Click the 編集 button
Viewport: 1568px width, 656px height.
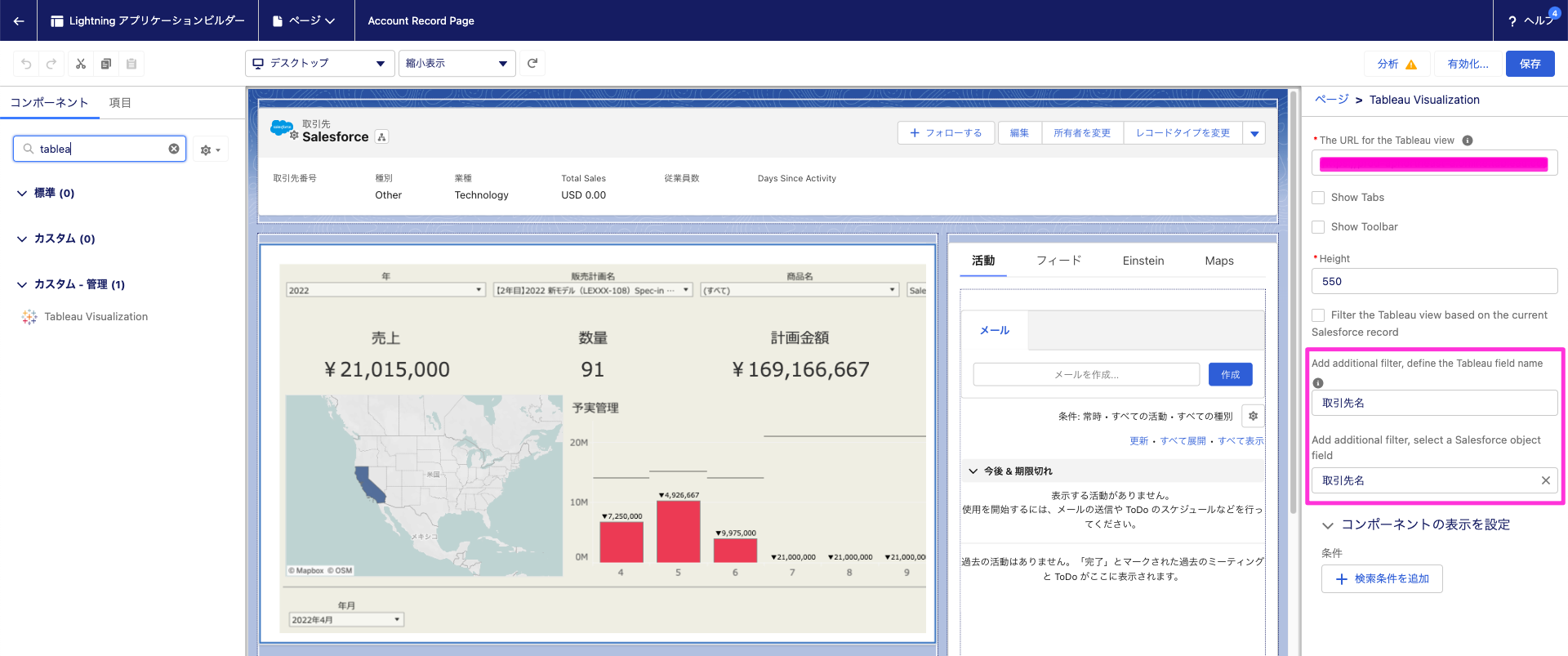pyautogui.click(x=1019, y=133)
